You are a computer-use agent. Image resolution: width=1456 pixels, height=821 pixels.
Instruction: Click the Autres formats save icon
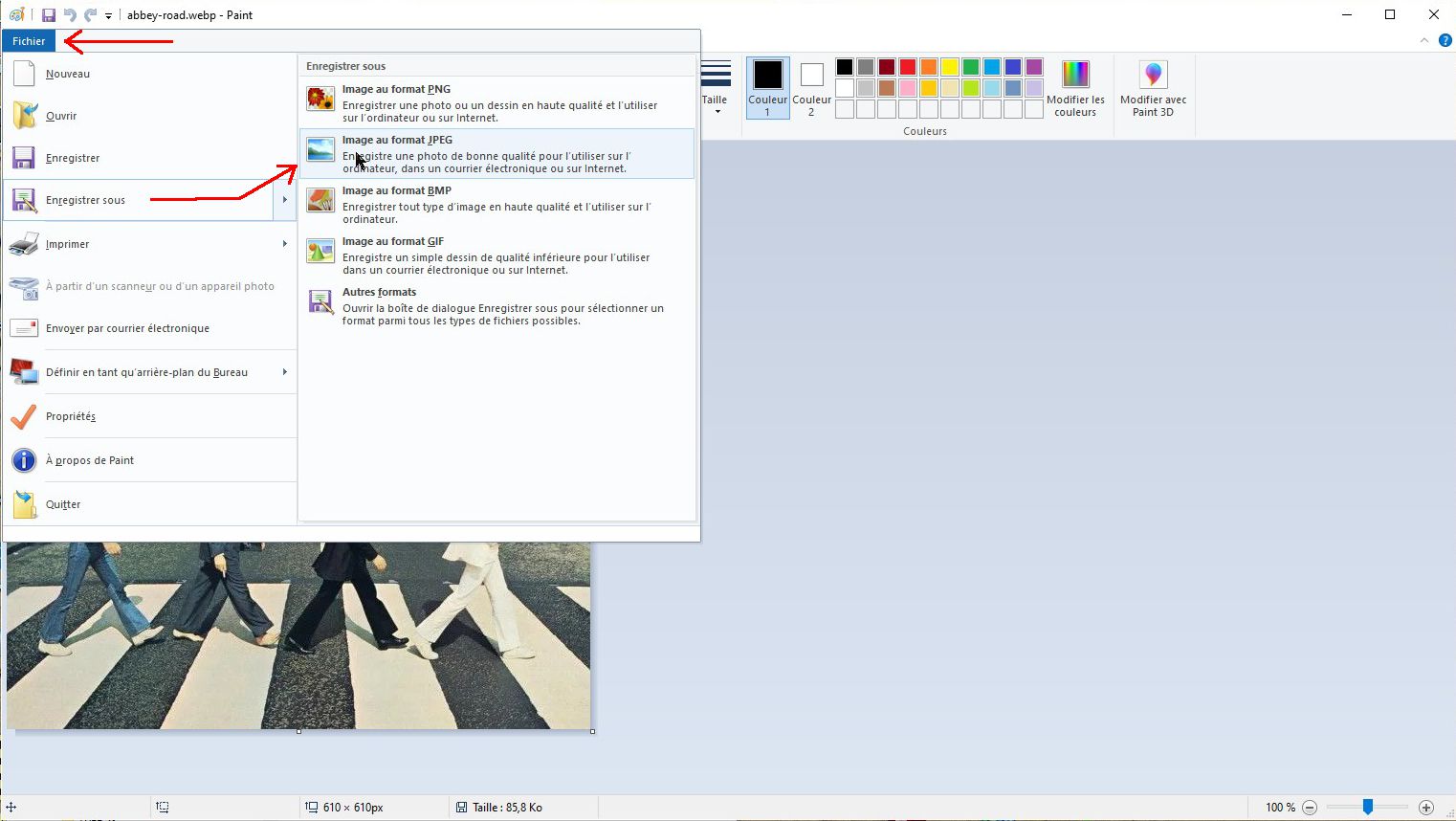point(320,301)
